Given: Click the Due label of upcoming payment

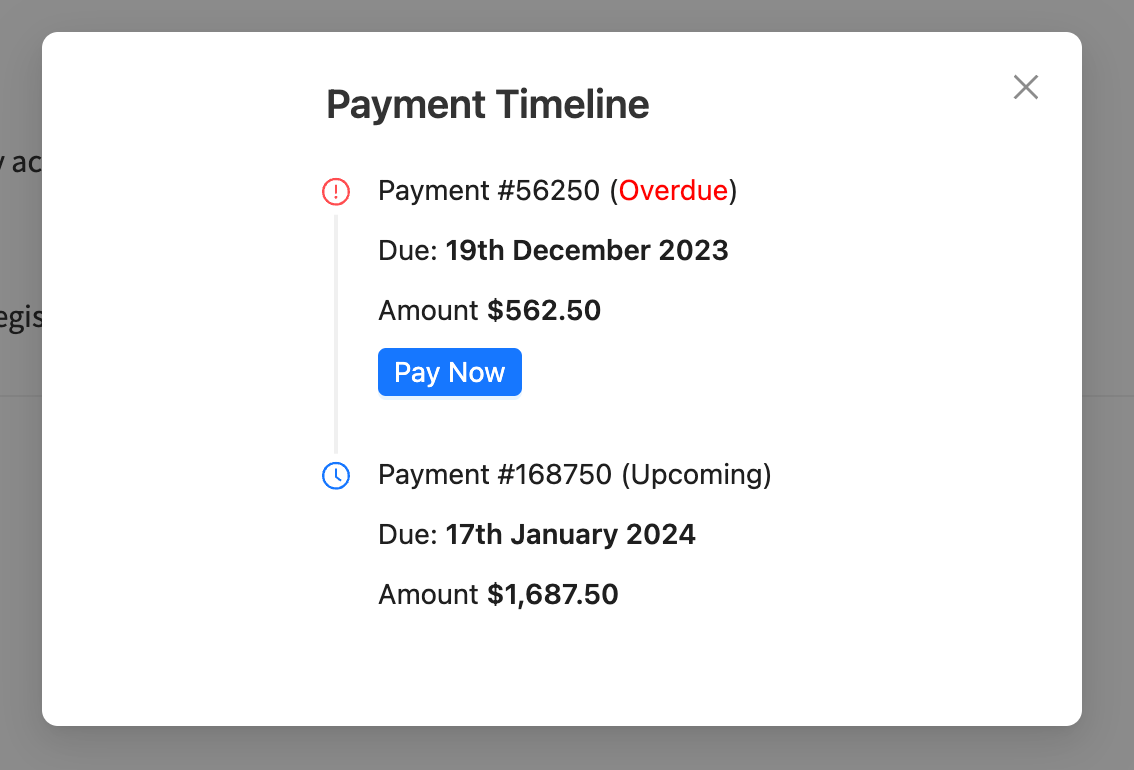Looking at the screenshot, I should [x=408, y=534].
